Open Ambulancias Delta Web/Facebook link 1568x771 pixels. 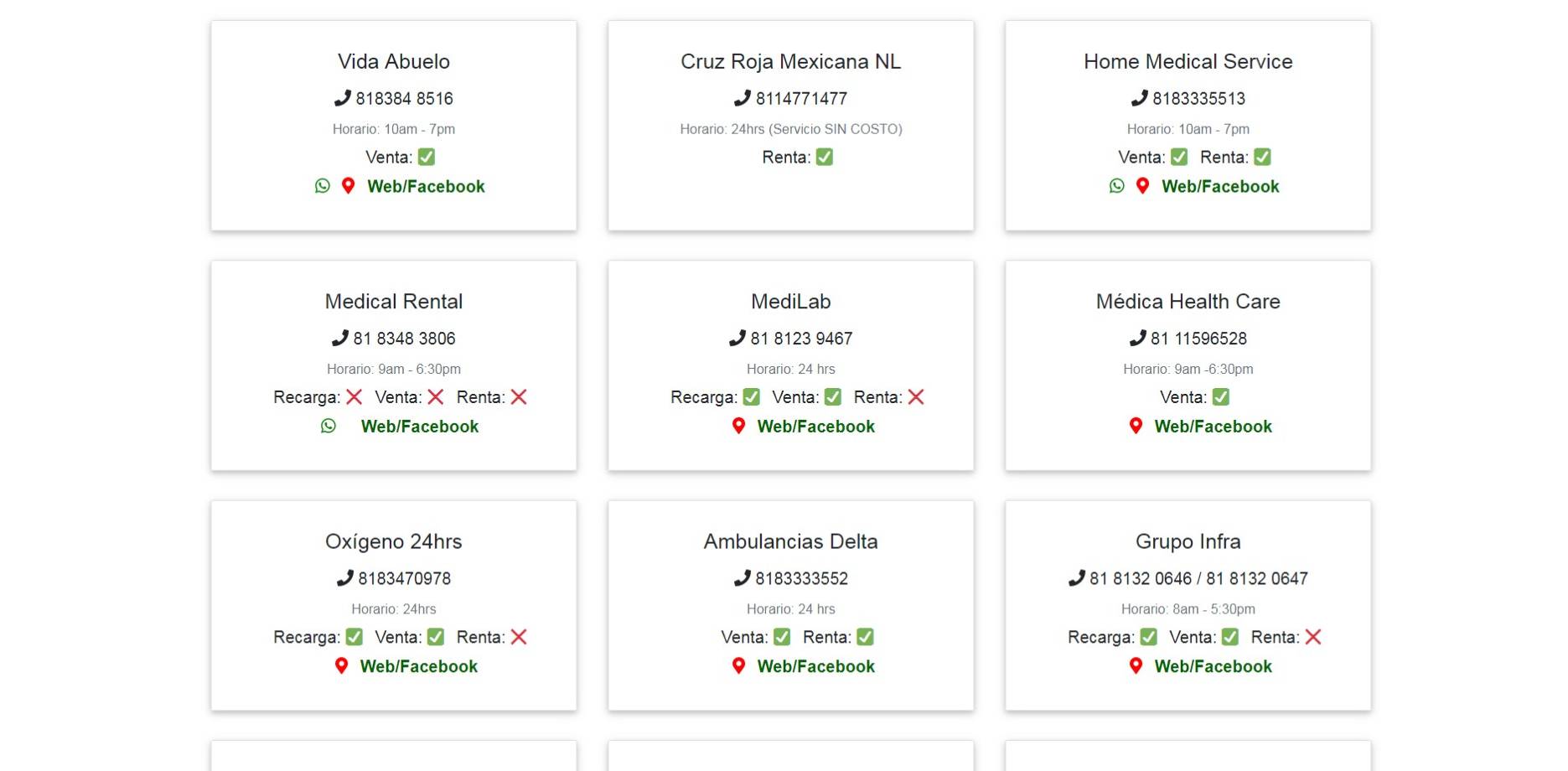click(815, 665)
